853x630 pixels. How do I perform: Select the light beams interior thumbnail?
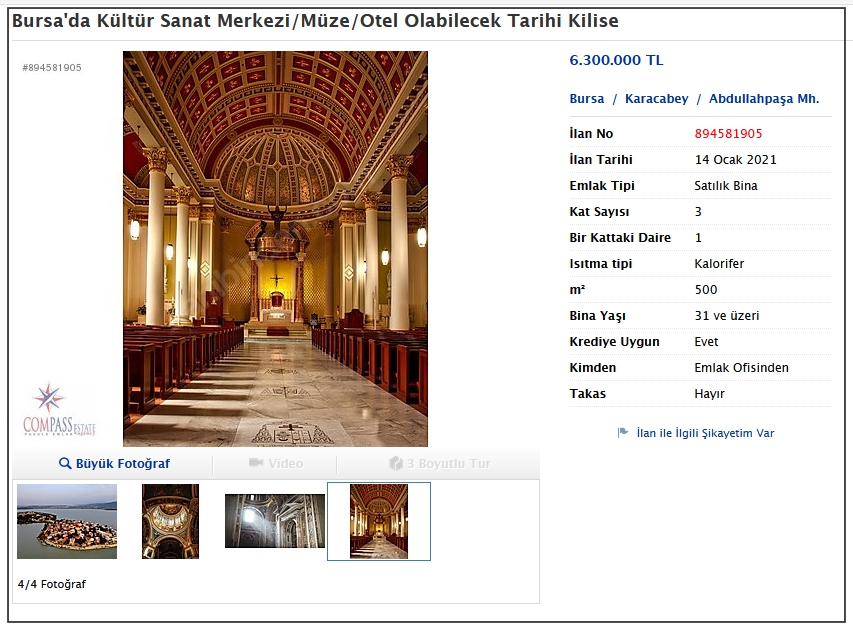pos(275,521)
